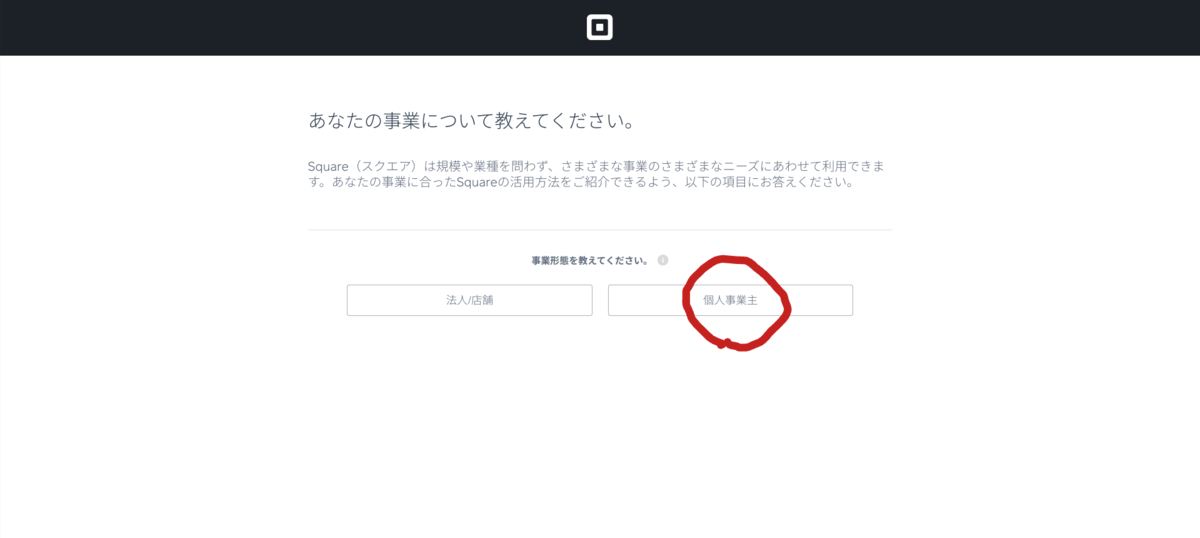The image size is (1200, 538).
Task: Click the Square logo in header
Action: tap(599, 28)
